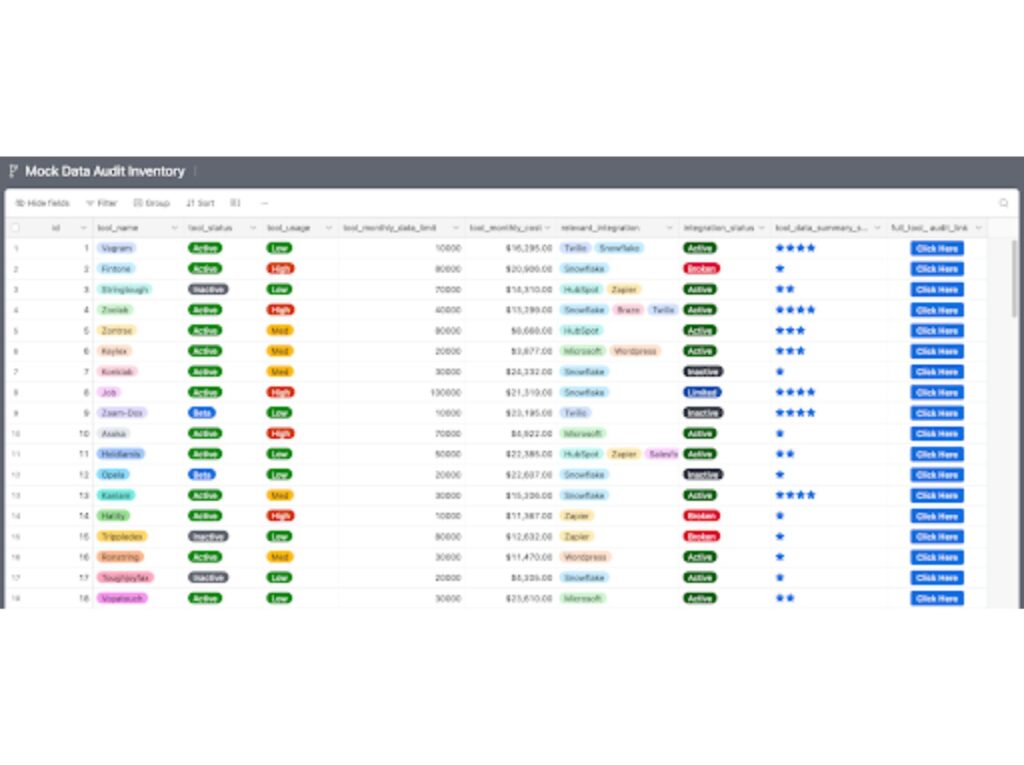Open the more options ellipsis in toolbar

[x=265, y=203]
